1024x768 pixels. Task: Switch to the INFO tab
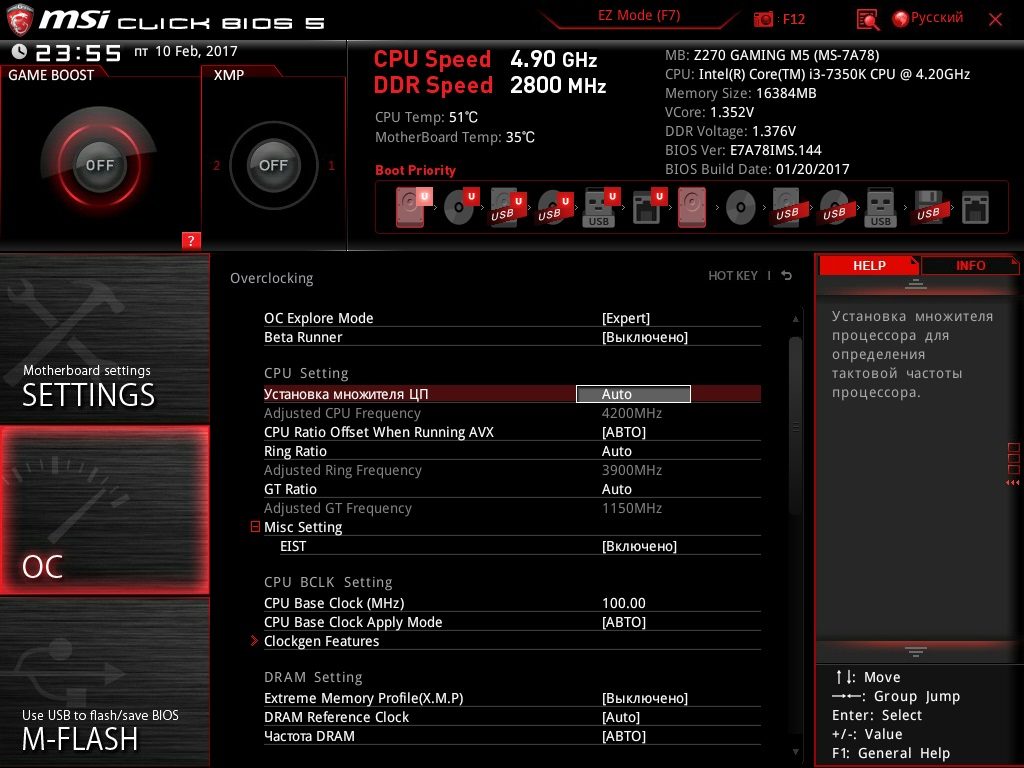click(970, 265)
